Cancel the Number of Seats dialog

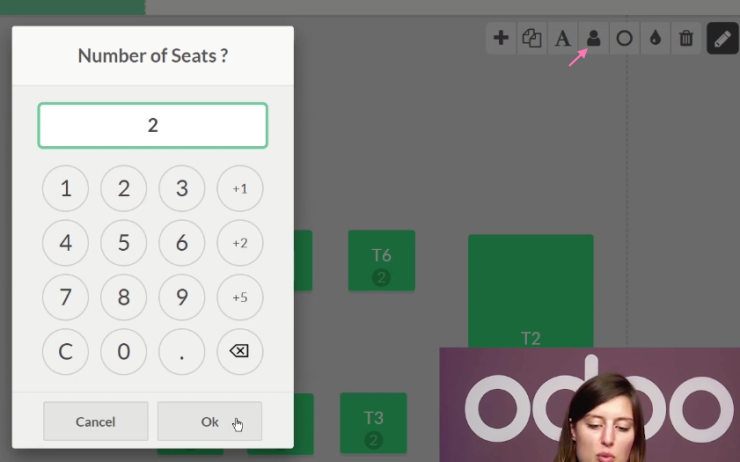95,421
